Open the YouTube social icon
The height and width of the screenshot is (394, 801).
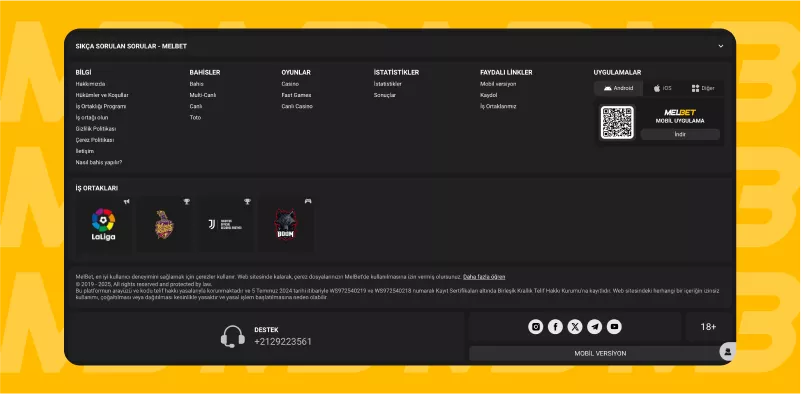click(x=614, y=327)
